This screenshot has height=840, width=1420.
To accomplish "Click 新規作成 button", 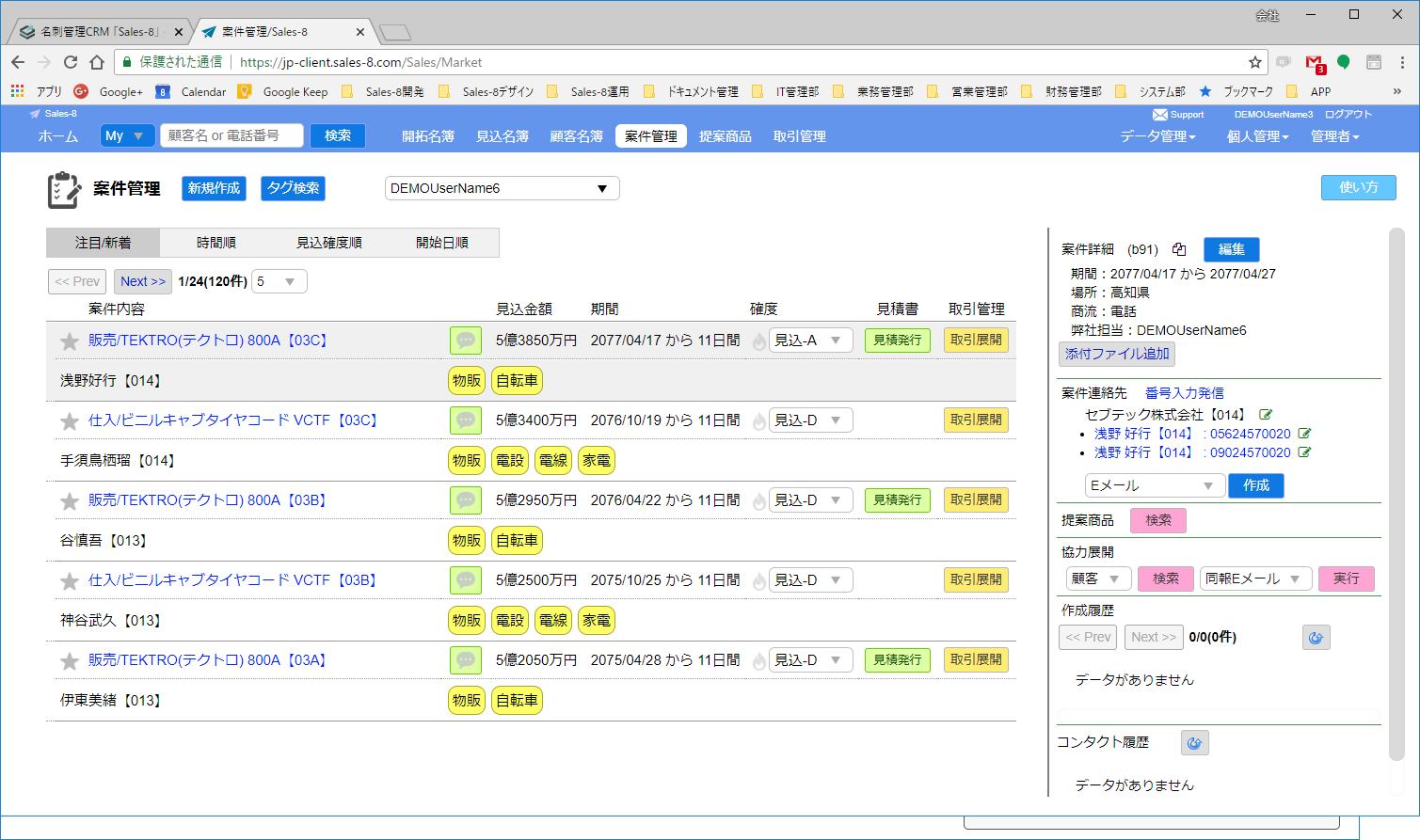I will (214, 188).
